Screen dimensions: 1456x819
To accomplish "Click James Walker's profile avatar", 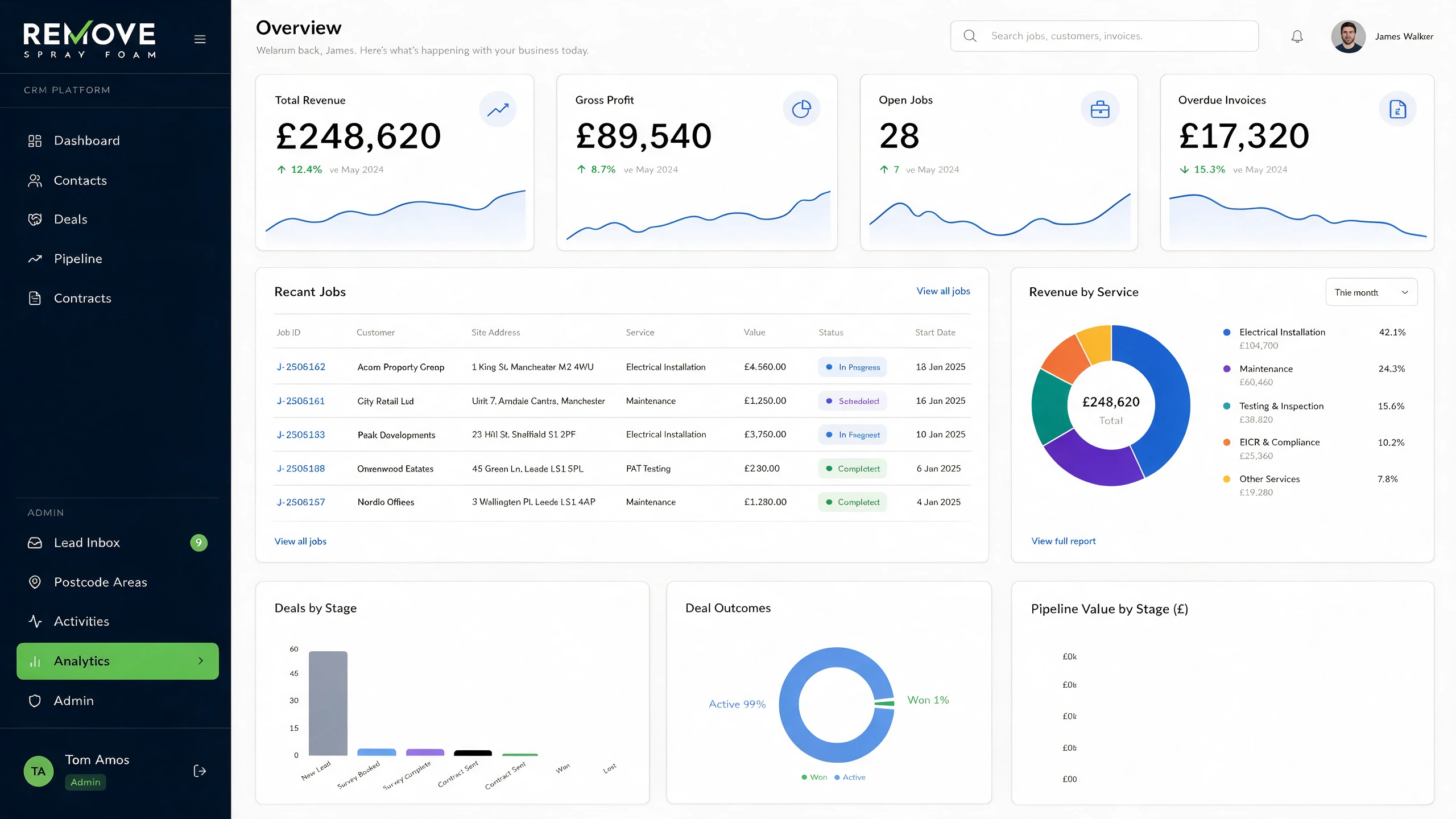I will click(x=1348, y=36).
